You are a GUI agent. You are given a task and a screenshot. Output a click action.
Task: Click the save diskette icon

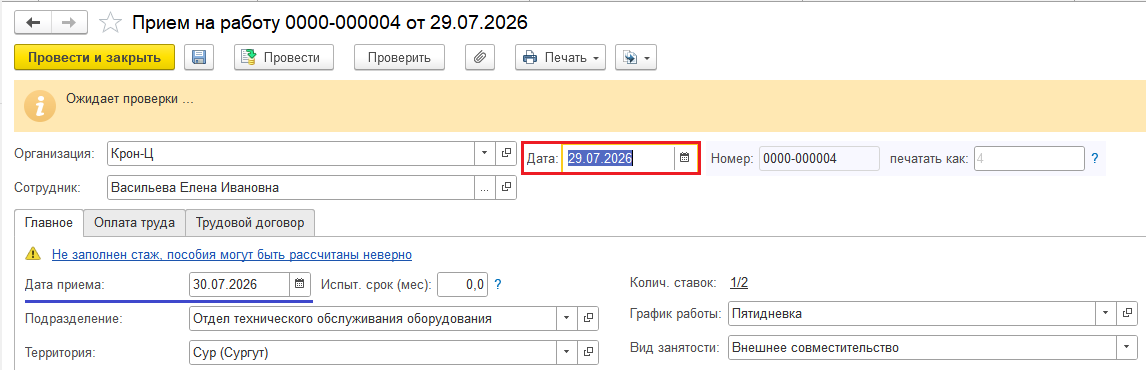[x=198, y=57]
